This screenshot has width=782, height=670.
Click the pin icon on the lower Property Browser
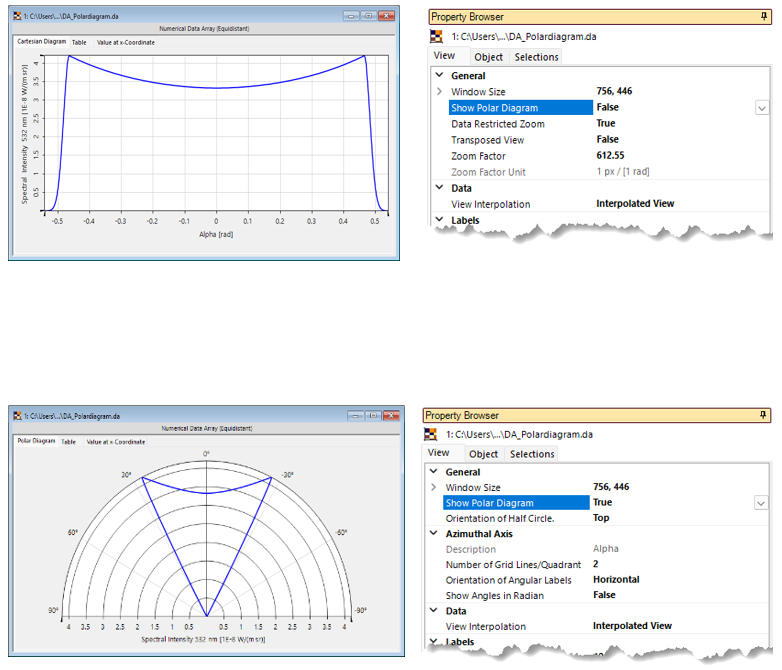(x=760, y=415)
